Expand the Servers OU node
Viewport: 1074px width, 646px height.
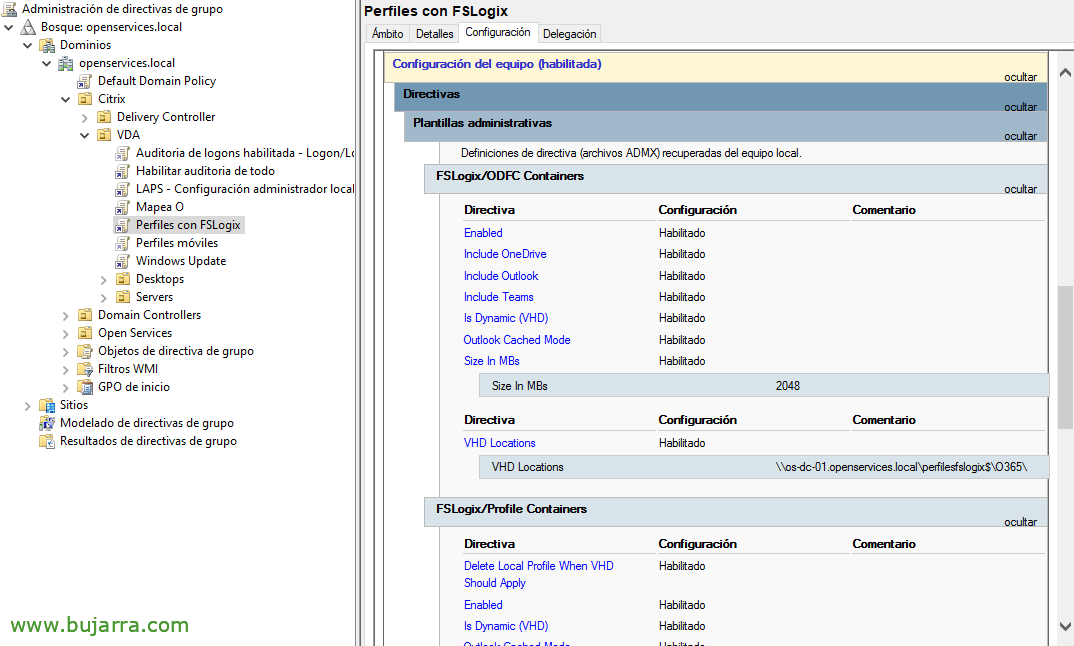tap(104, 297)
